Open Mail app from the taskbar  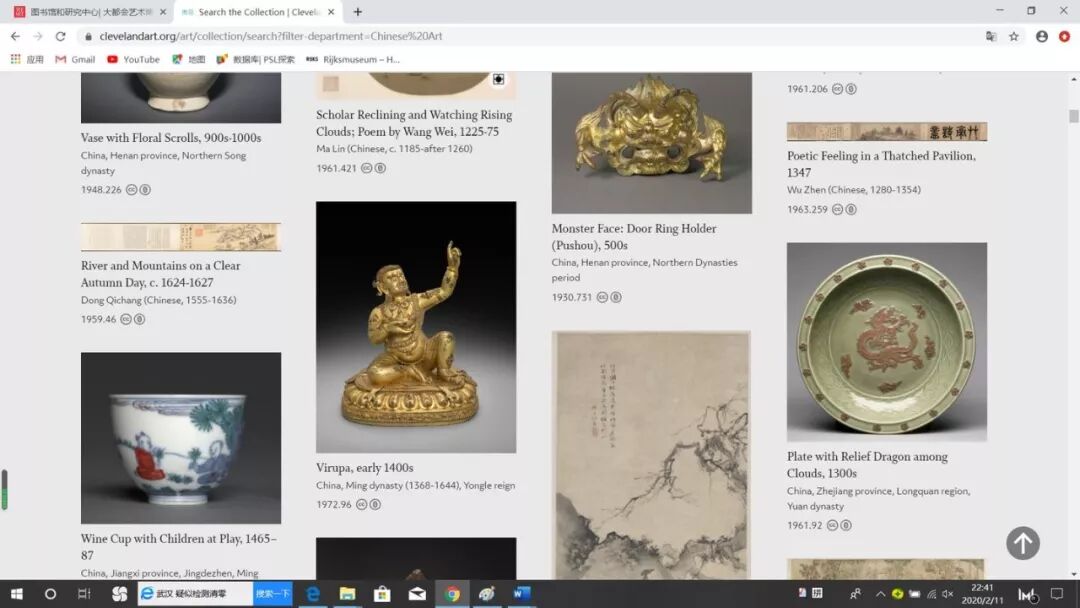pos(417,594)
